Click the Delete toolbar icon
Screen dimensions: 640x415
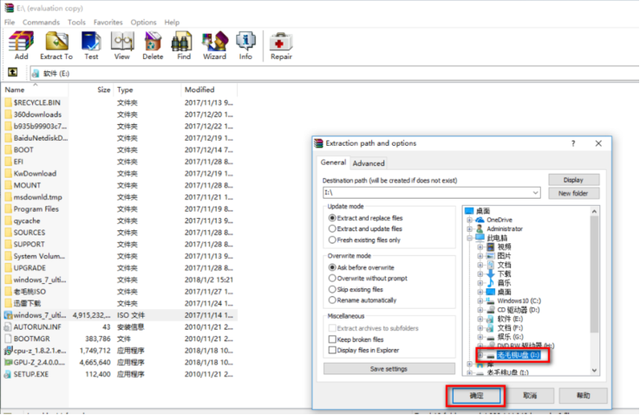(153, 41)
